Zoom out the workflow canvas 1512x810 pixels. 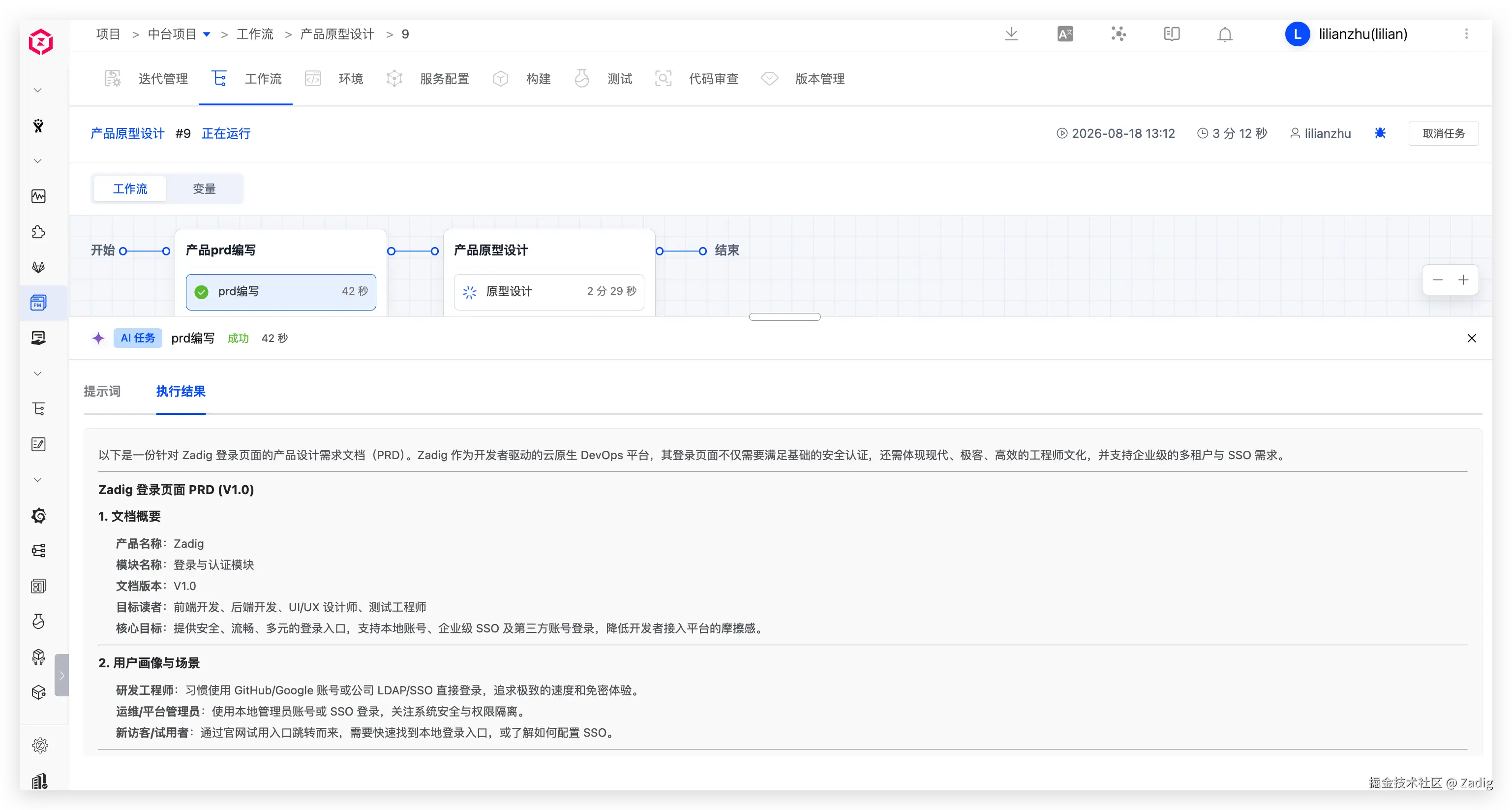[1437, 280]
